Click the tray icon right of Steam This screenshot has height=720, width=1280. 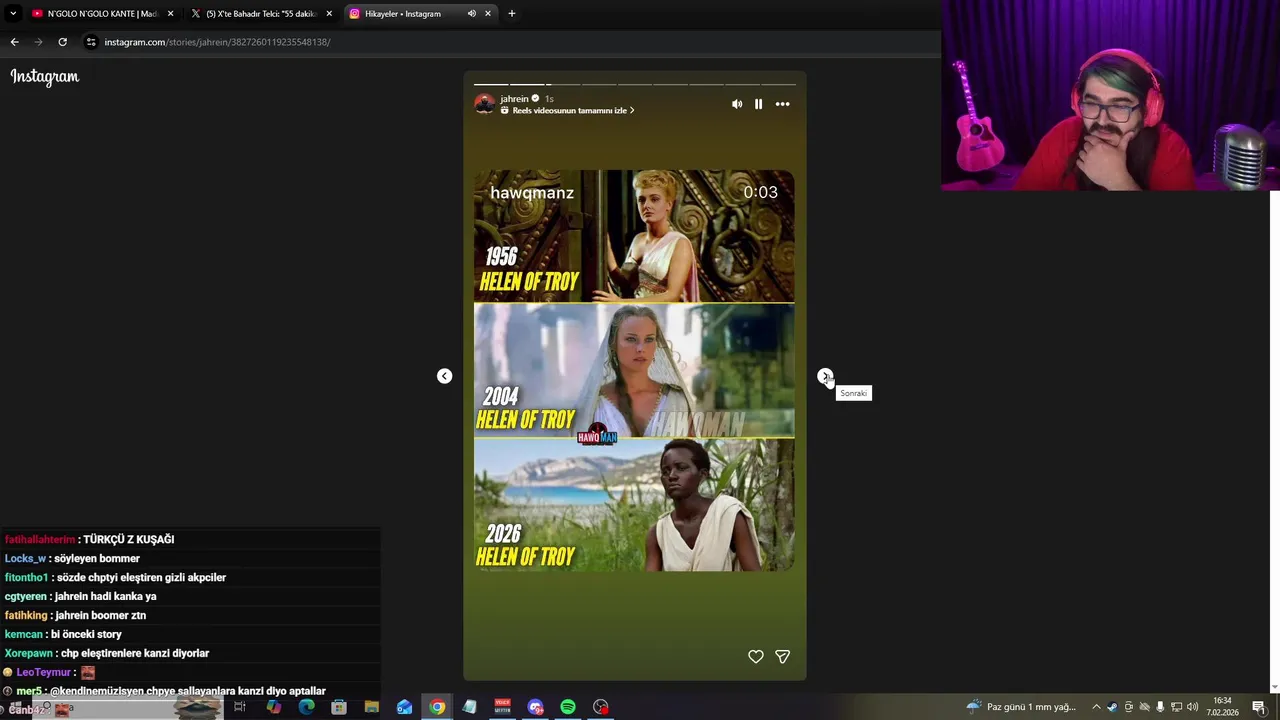click(1128, 707)
